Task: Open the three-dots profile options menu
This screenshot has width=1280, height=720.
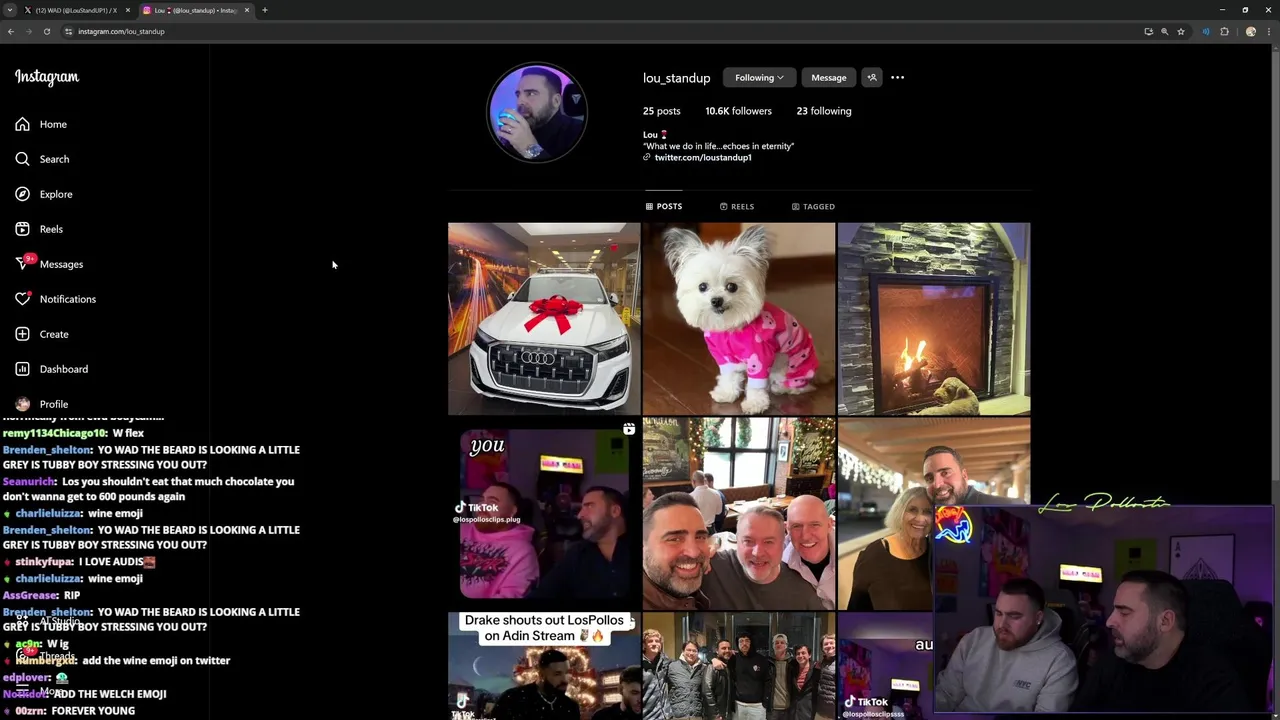Action: click(x=897, y=77)
